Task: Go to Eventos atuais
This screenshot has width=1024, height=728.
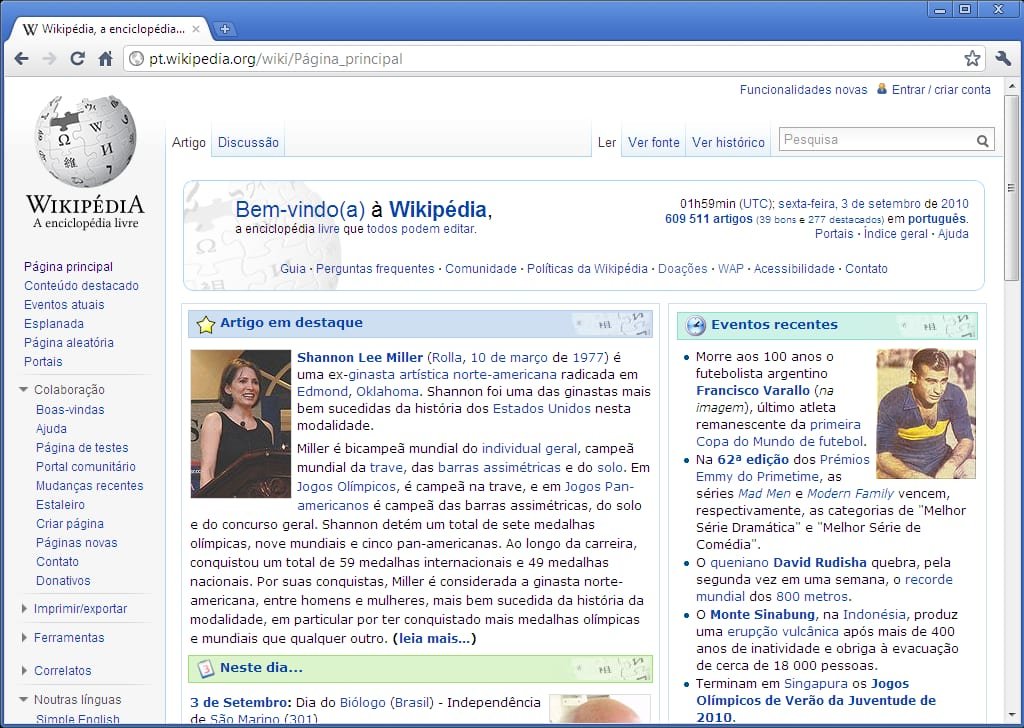Action: tap(64, 304)
